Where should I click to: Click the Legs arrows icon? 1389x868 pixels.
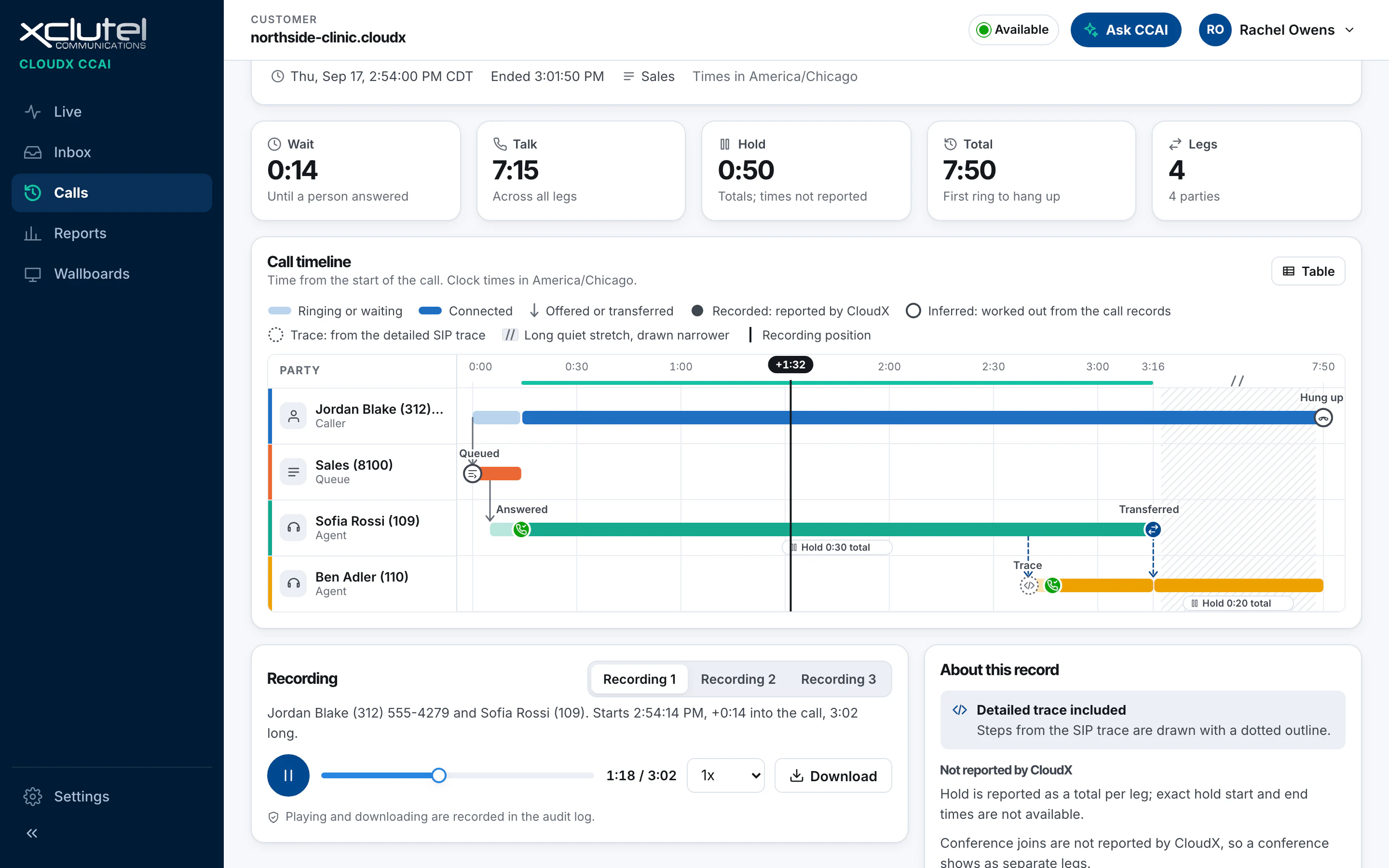pyautogui.click(x=1175, y=144)
